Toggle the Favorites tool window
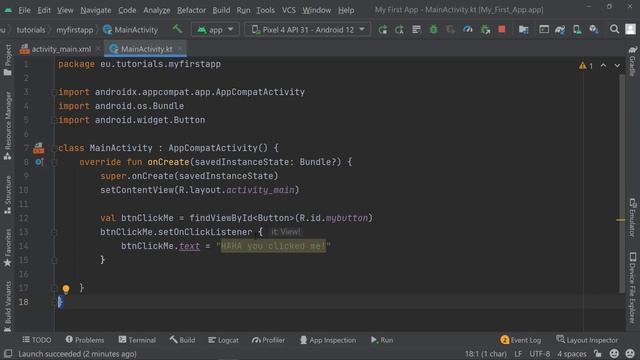The width and height of the screenshot is (640, 360). click(x=7, y=247)
